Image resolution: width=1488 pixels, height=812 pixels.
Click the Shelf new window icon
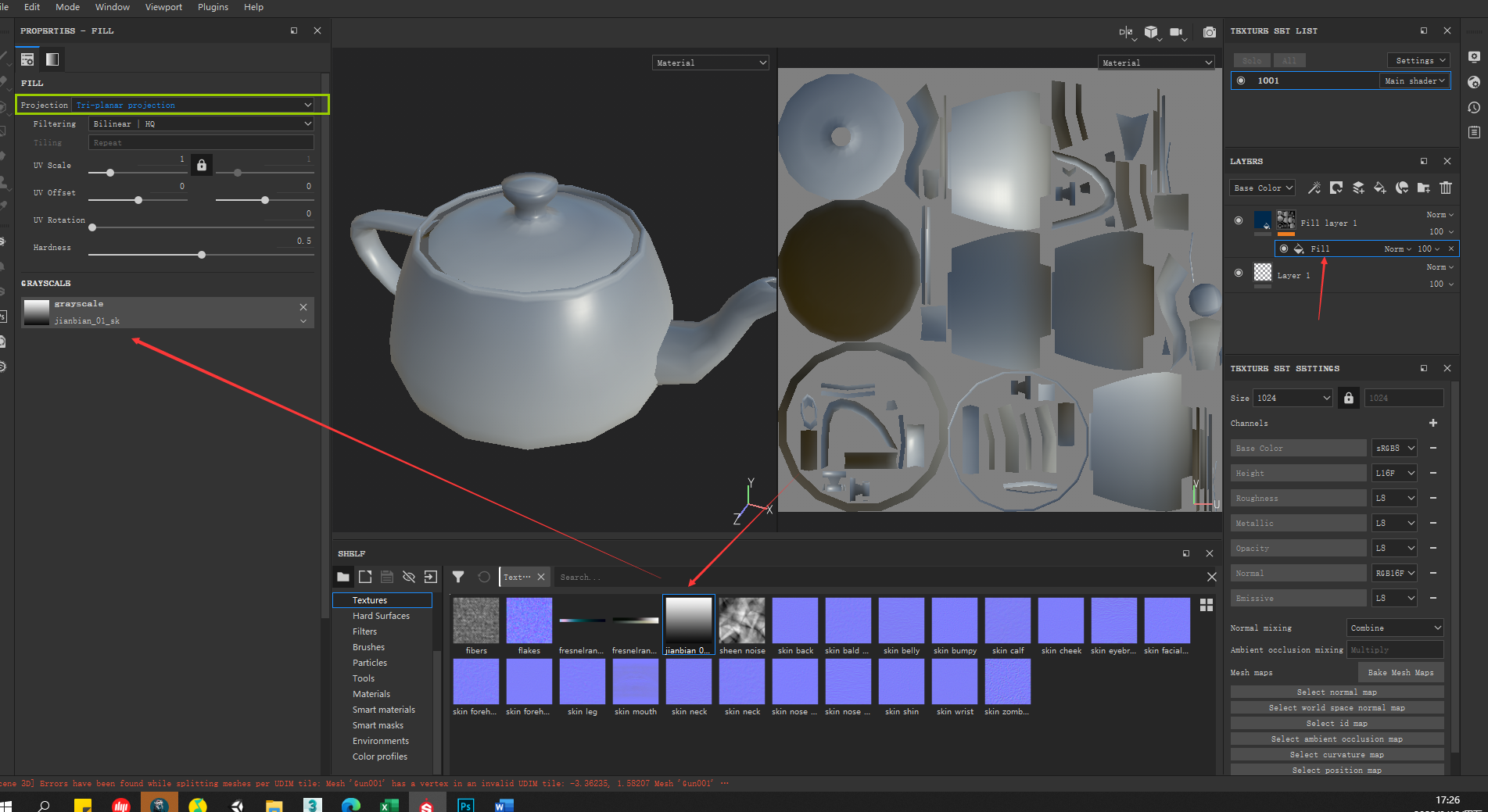[365, 577]
